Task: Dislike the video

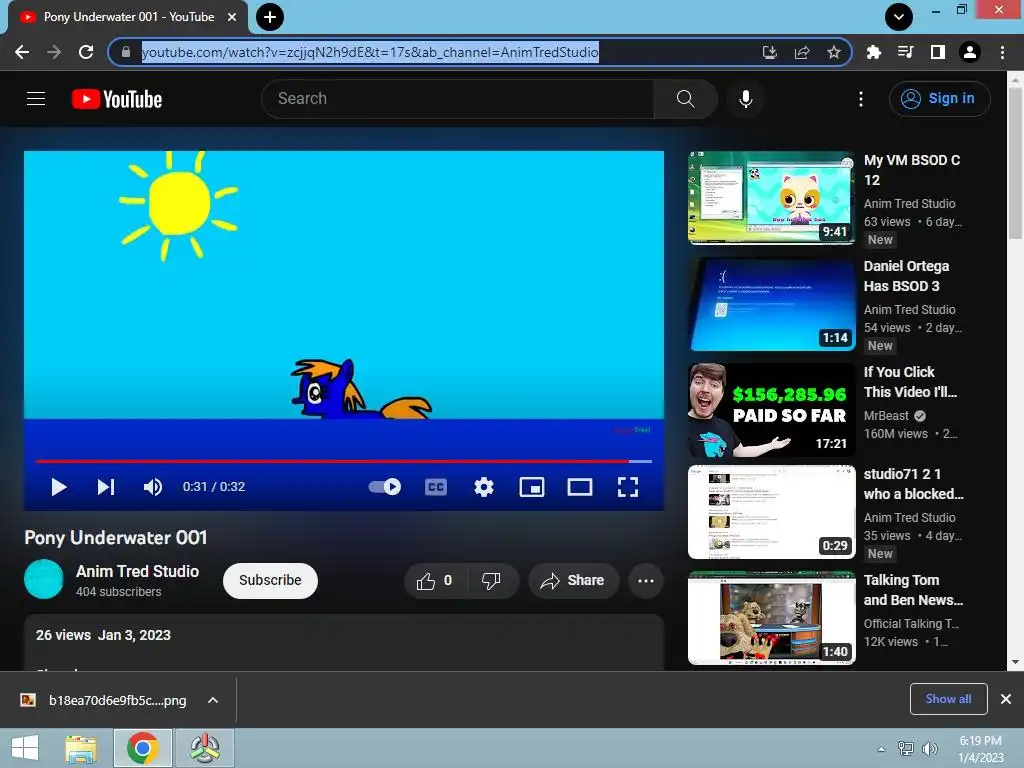Action: point(492,581)
